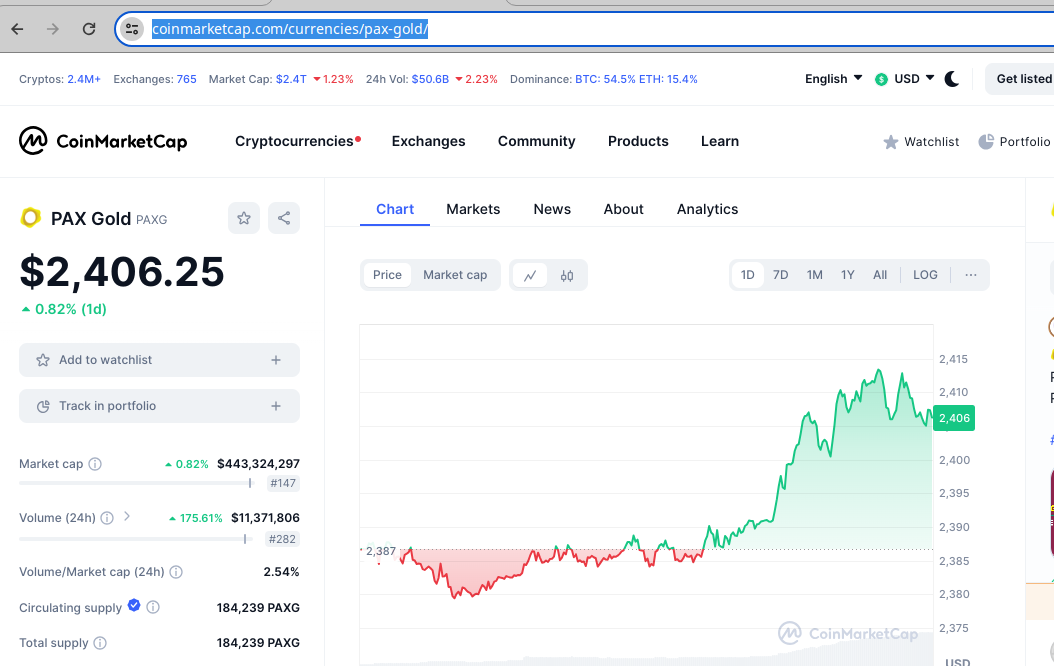Click the Market cap rank slider bar
The height and width of the screenshot is (666, 1054).
136,483
